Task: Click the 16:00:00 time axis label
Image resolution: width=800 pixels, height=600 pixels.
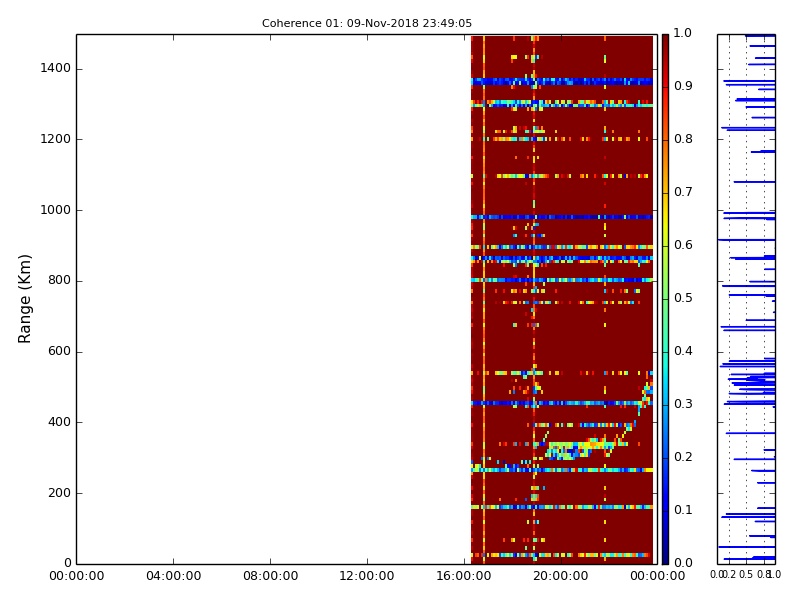Action: [x=464, y=576]
